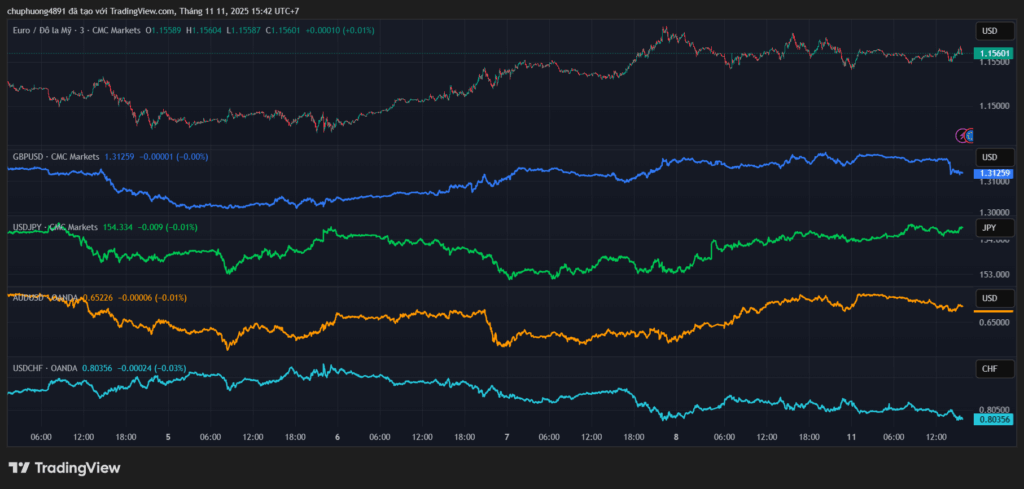Click the green 1.15601 current price label
1024x489 pixels.
coord(994,53)
